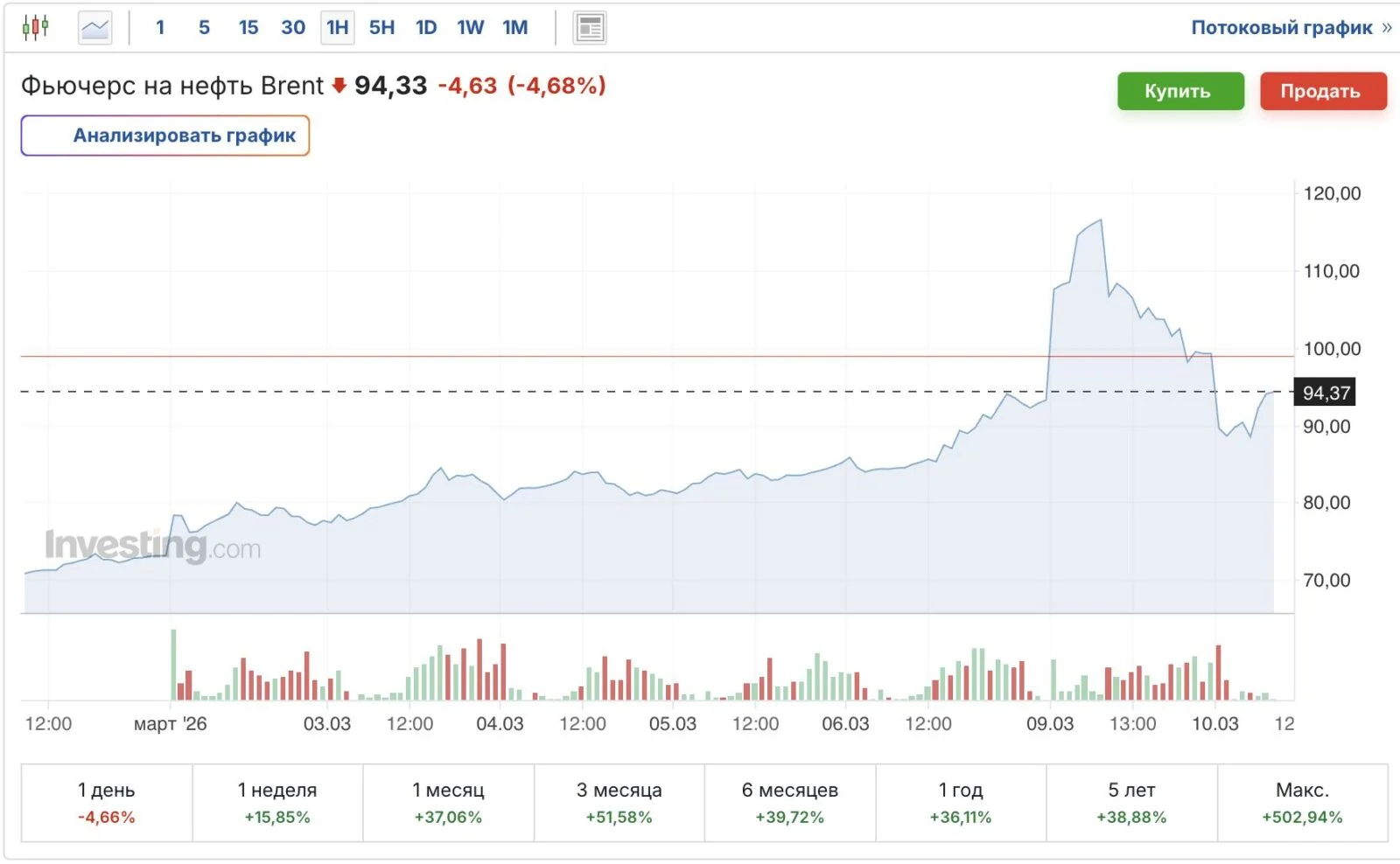Screen dimensions: 1400x864
Task: Switch to the 1D timeframe
Action: [426, 28]
